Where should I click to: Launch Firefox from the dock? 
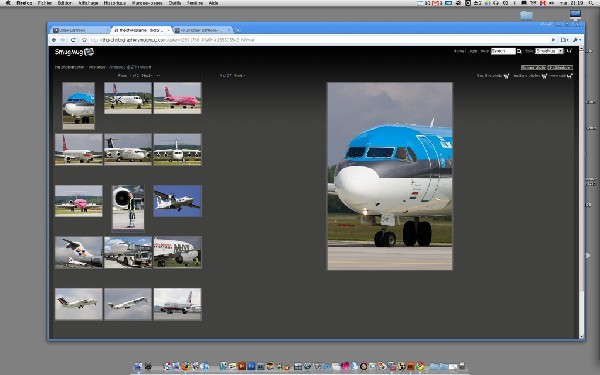point(186,366)
